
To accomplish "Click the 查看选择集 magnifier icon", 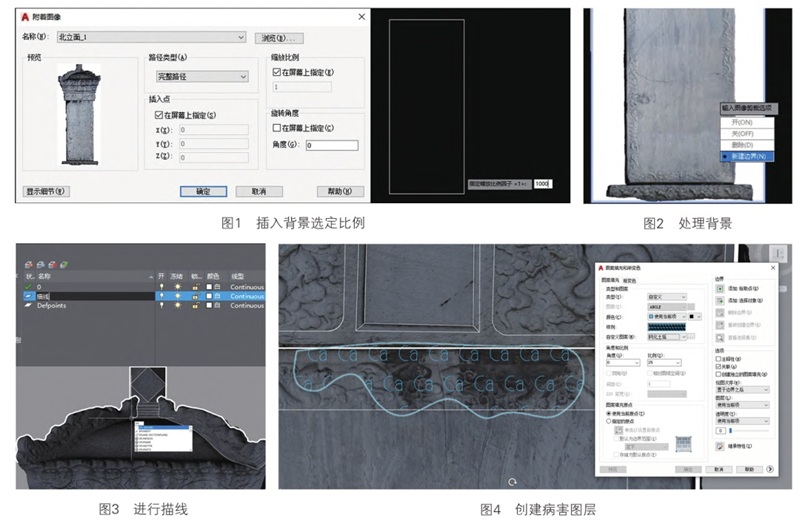I will [x=720, y=338].
